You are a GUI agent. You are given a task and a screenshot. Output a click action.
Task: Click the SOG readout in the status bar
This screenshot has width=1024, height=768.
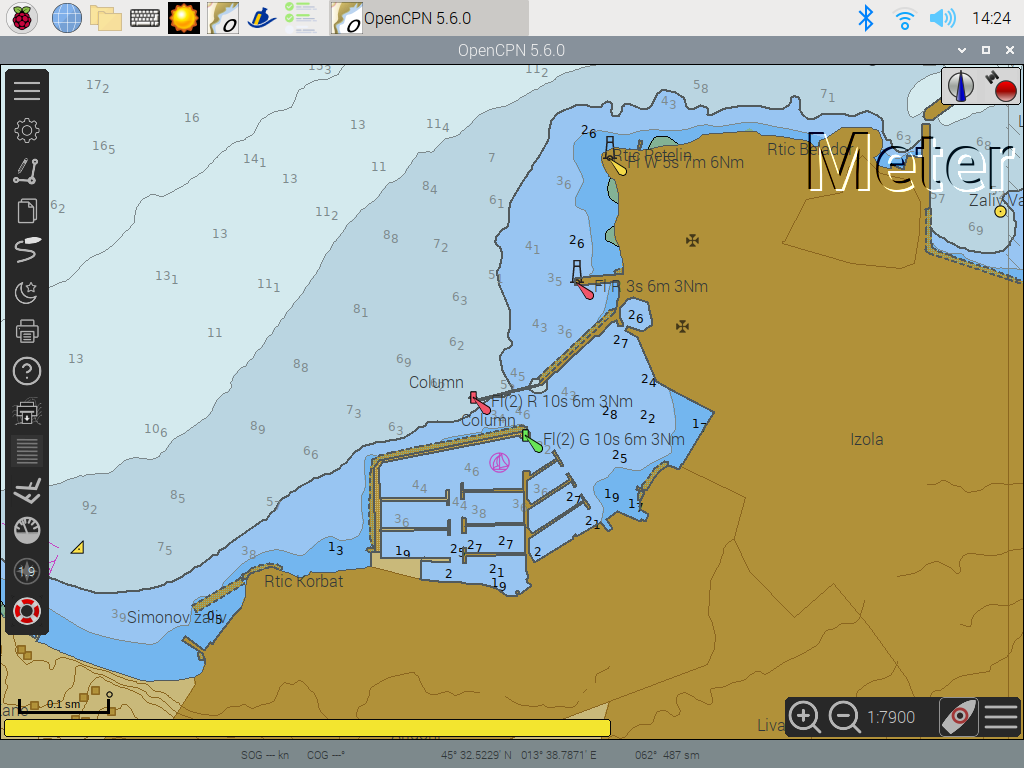265,755
